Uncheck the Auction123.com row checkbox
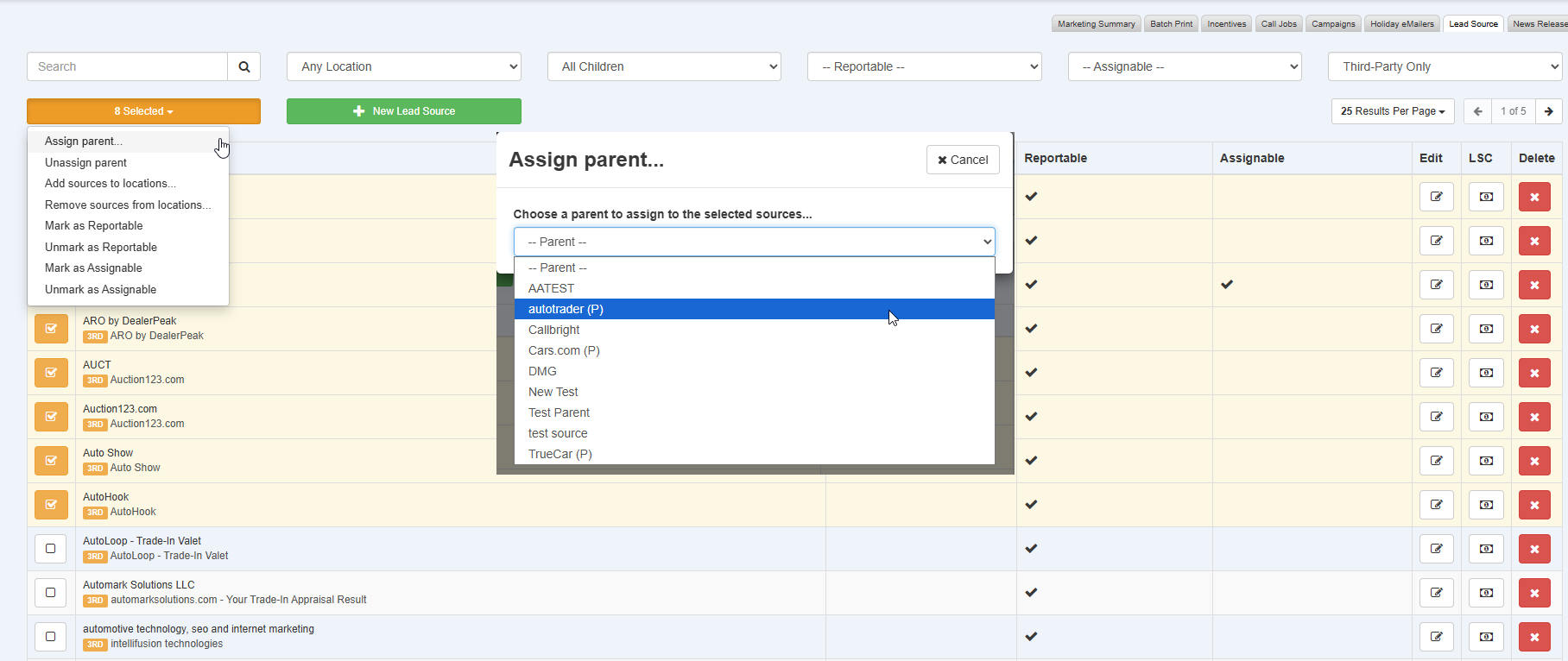The image size is (1568, 661). coord(51,417)
